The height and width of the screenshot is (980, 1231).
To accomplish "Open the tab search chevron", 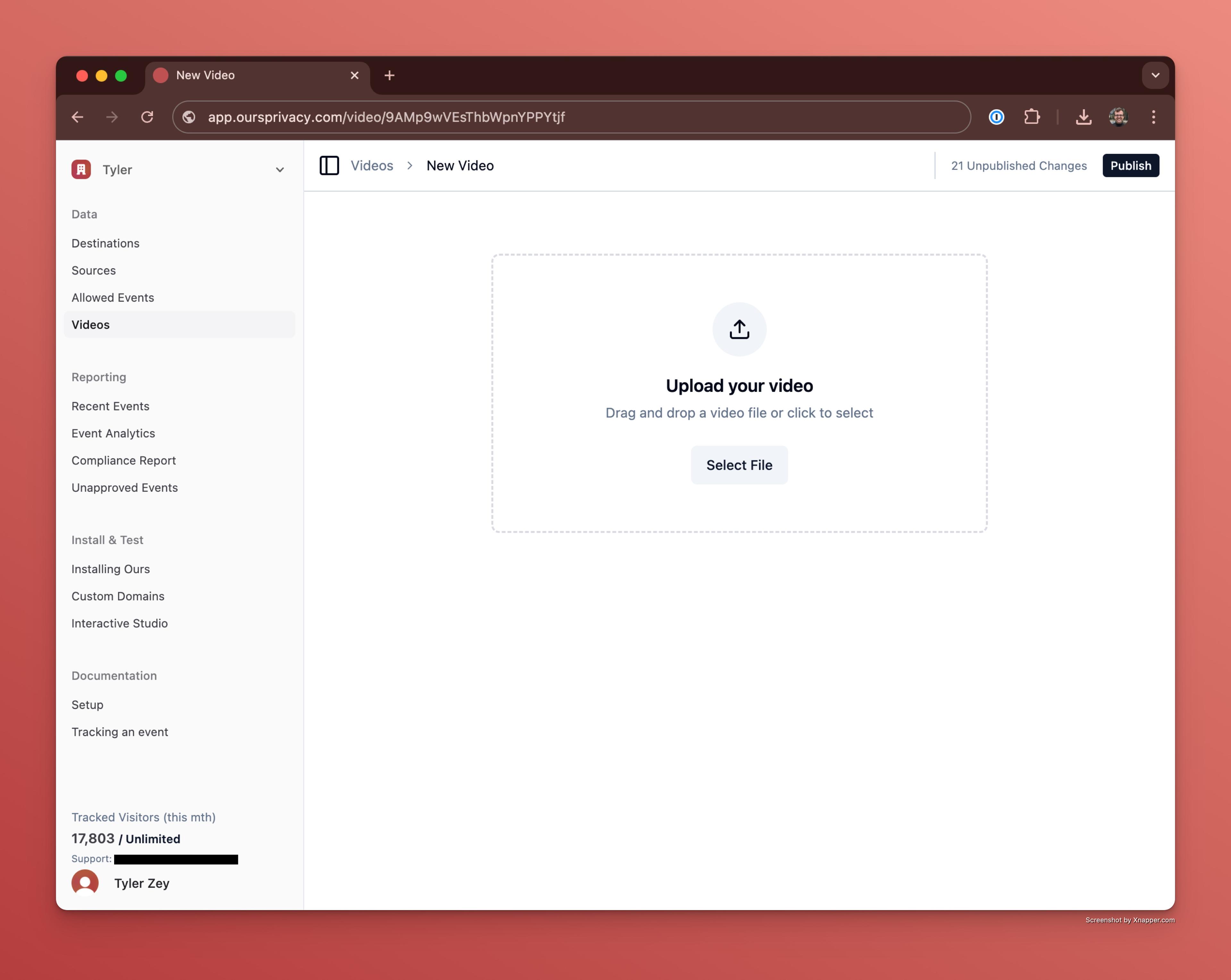I will point(1155,75).
